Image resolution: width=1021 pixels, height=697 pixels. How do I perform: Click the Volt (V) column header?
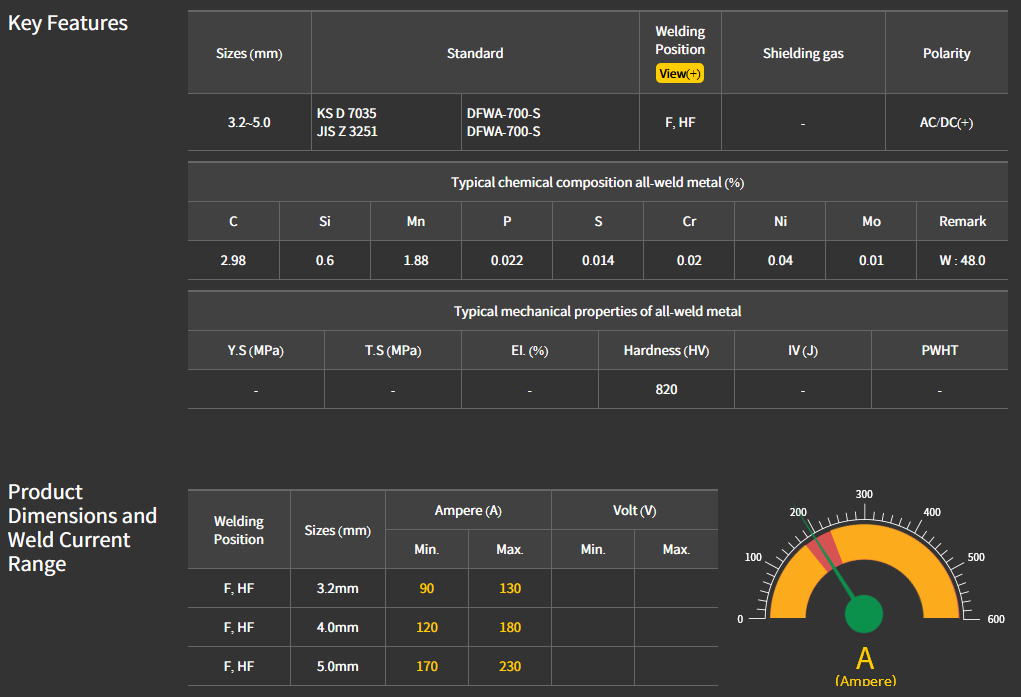634,511
